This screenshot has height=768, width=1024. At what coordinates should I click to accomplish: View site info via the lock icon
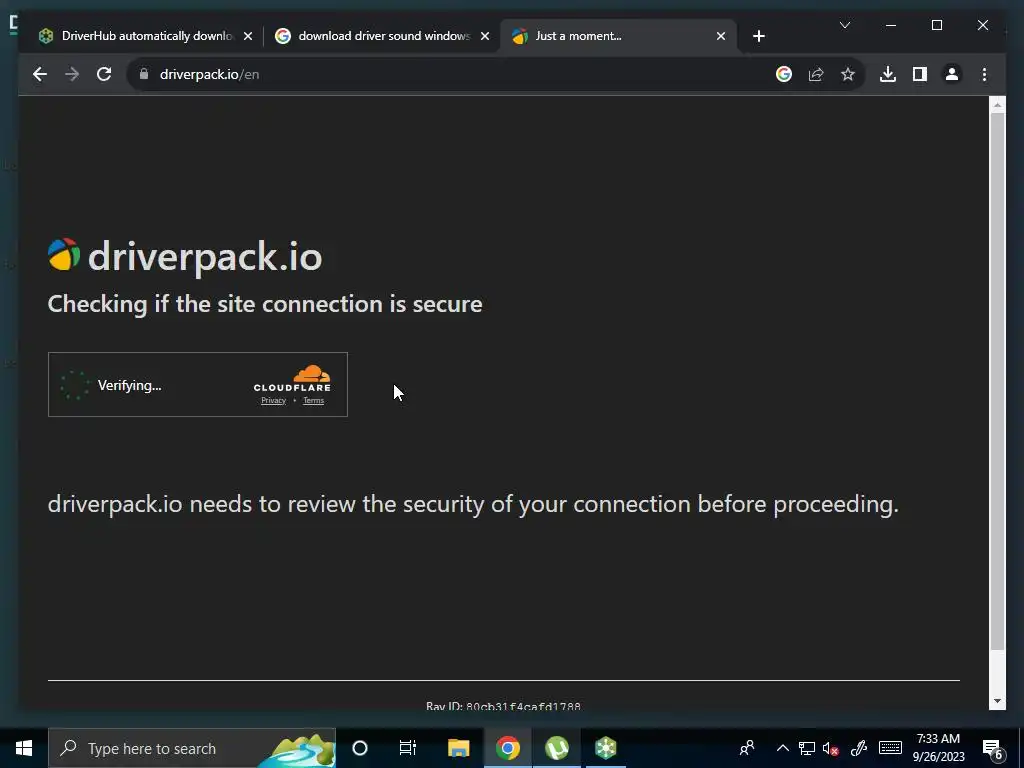[144, 74]
